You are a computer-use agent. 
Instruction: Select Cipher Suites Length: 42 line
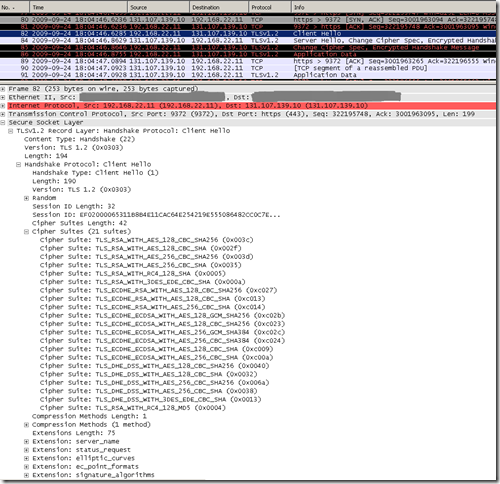point(79,223)
